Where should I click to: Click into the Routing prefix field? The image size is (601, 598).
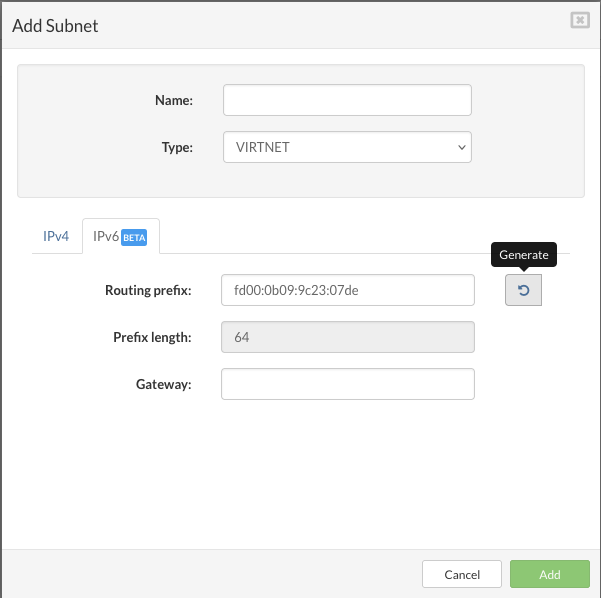[x=348, y=290]
